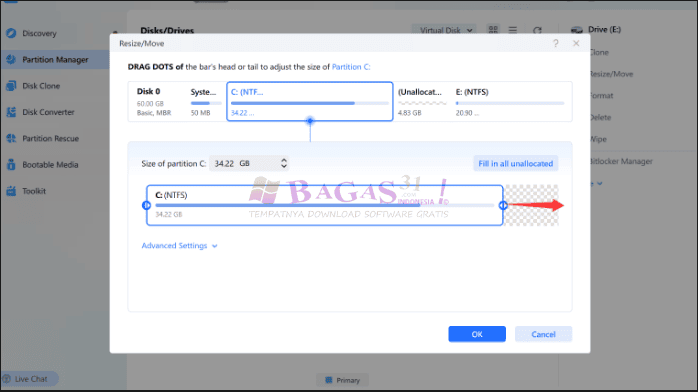Screen dimensions: 698x392
Task: Open the Toolkit section
Action: 34,190
